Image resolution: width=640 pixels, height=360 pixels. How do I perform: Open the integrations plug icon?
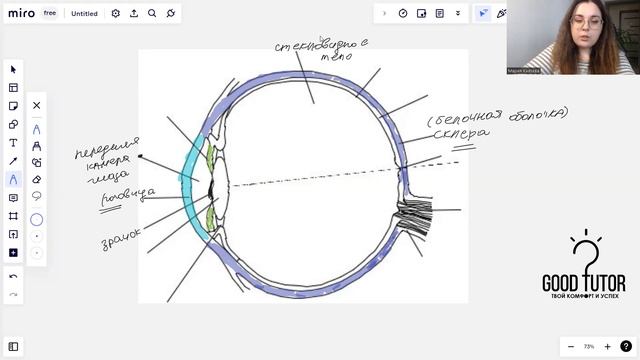(171, 13)
